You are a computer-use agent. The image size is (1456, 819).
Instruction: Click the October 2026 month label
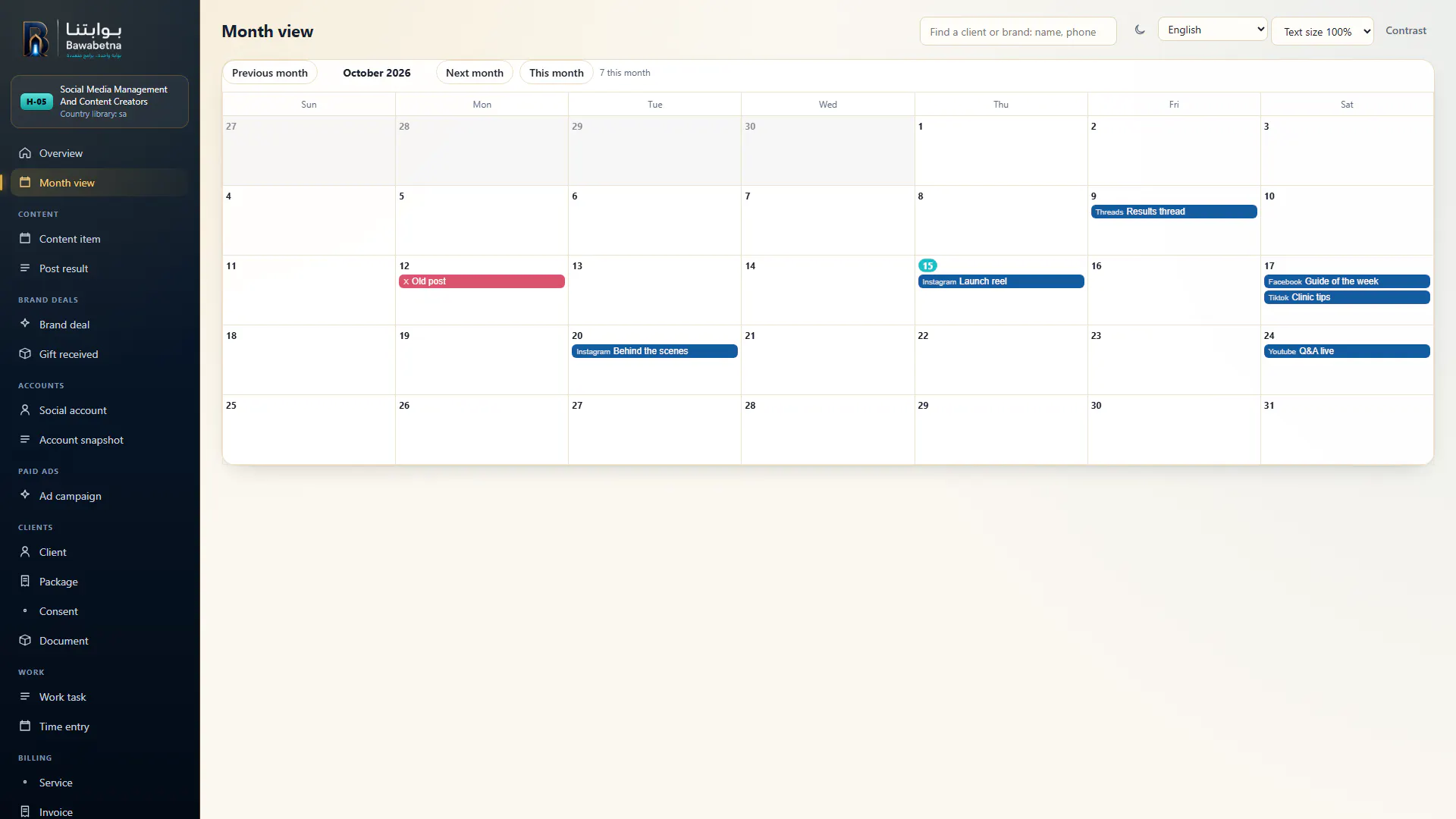click(377, 73)
